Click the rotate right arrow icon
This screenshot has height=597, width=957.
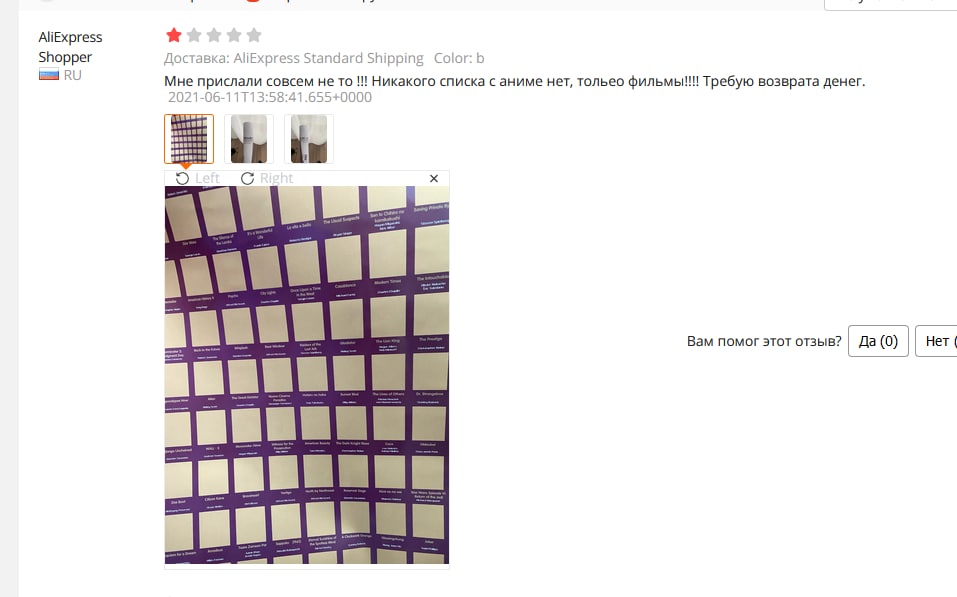(247, 178)
